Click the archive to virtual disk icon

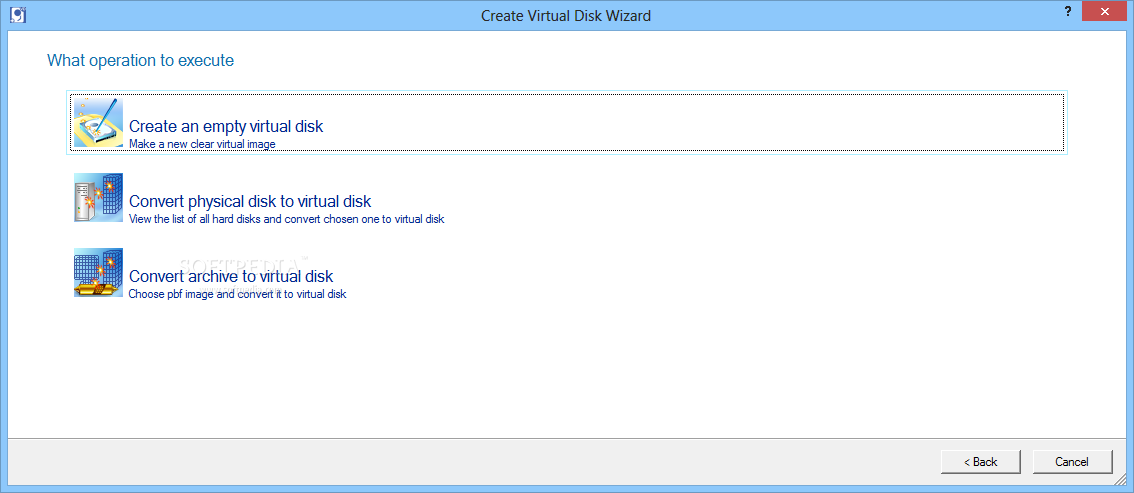(x=98, y=273)
